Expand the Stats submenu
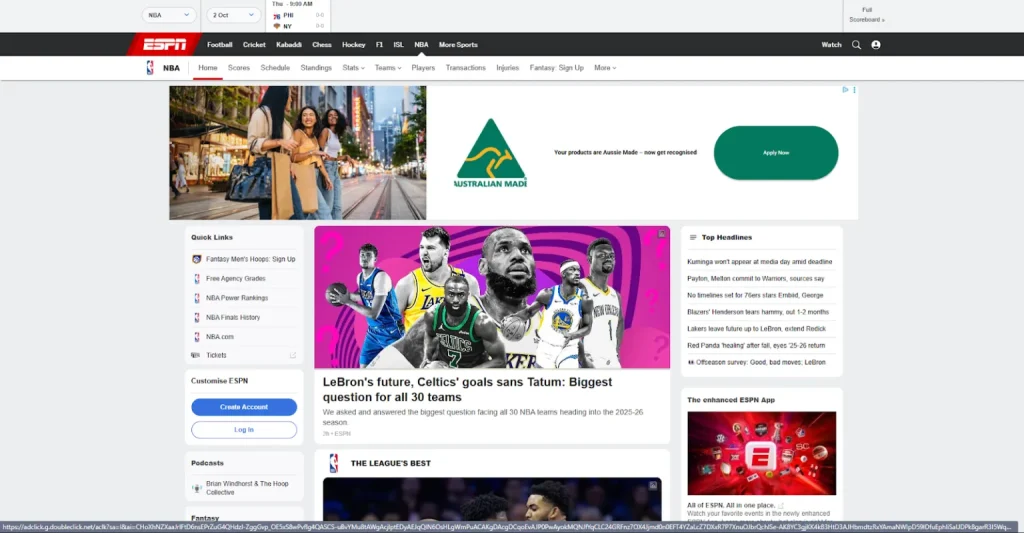Viewport: 1024px width, 533px height. 353,68
